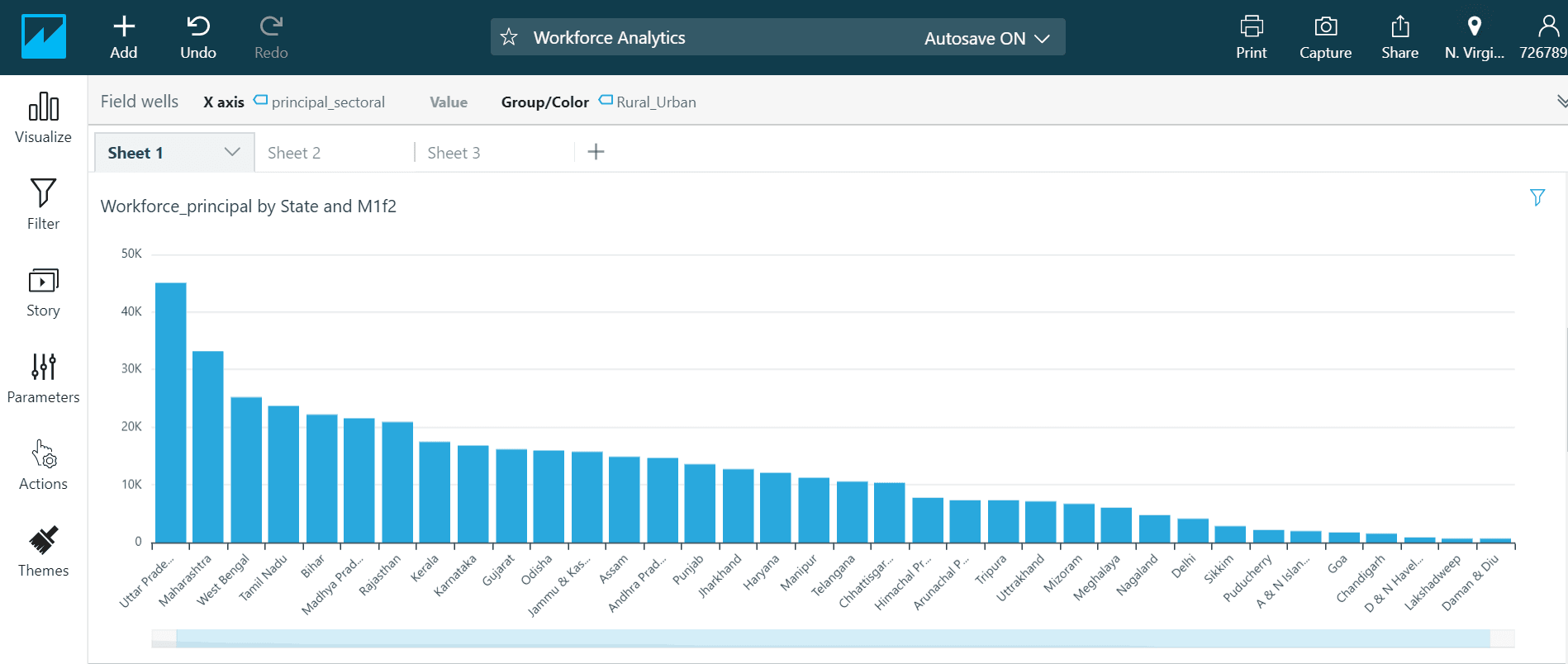Click the principal_sectoral X axis field

point(319,102)
